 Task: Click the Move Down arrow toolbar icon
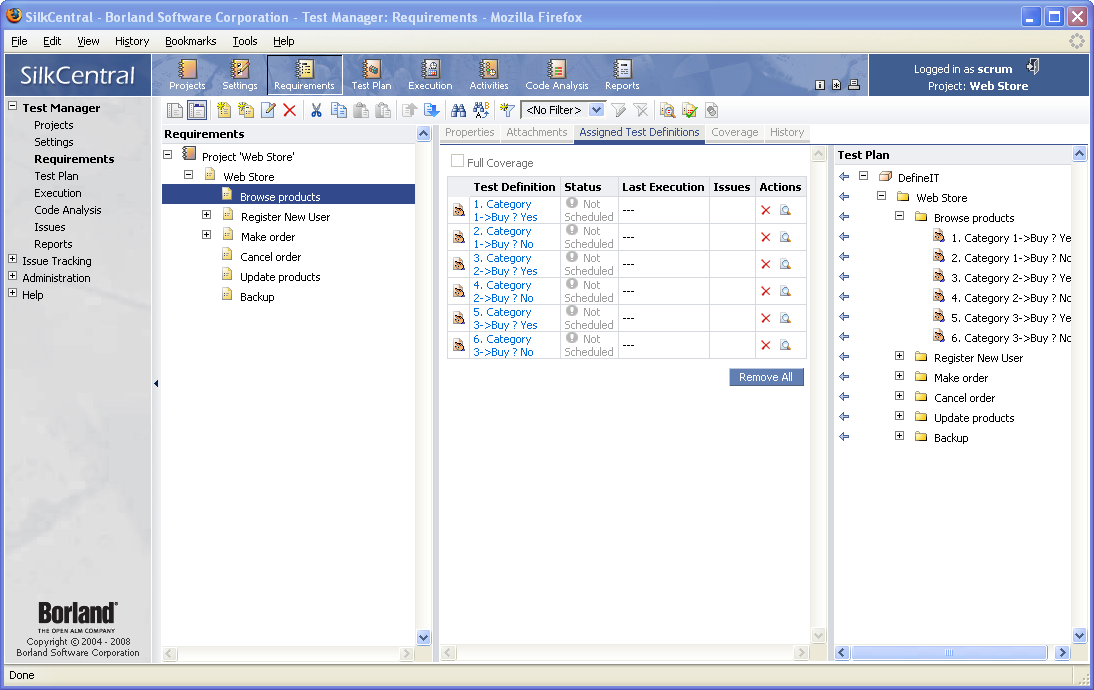coord(431,110)
